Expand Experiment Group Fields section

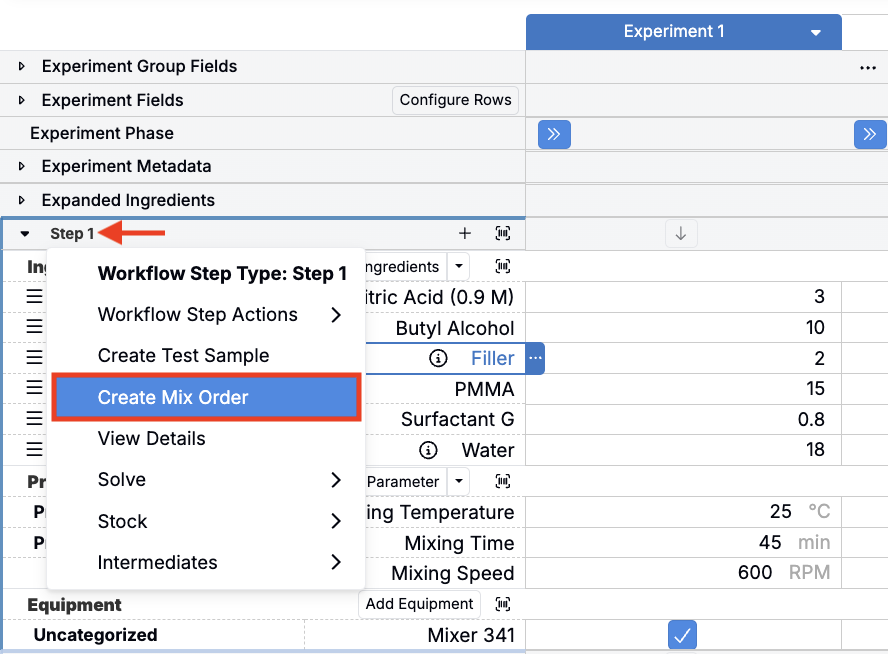(22, 67)
